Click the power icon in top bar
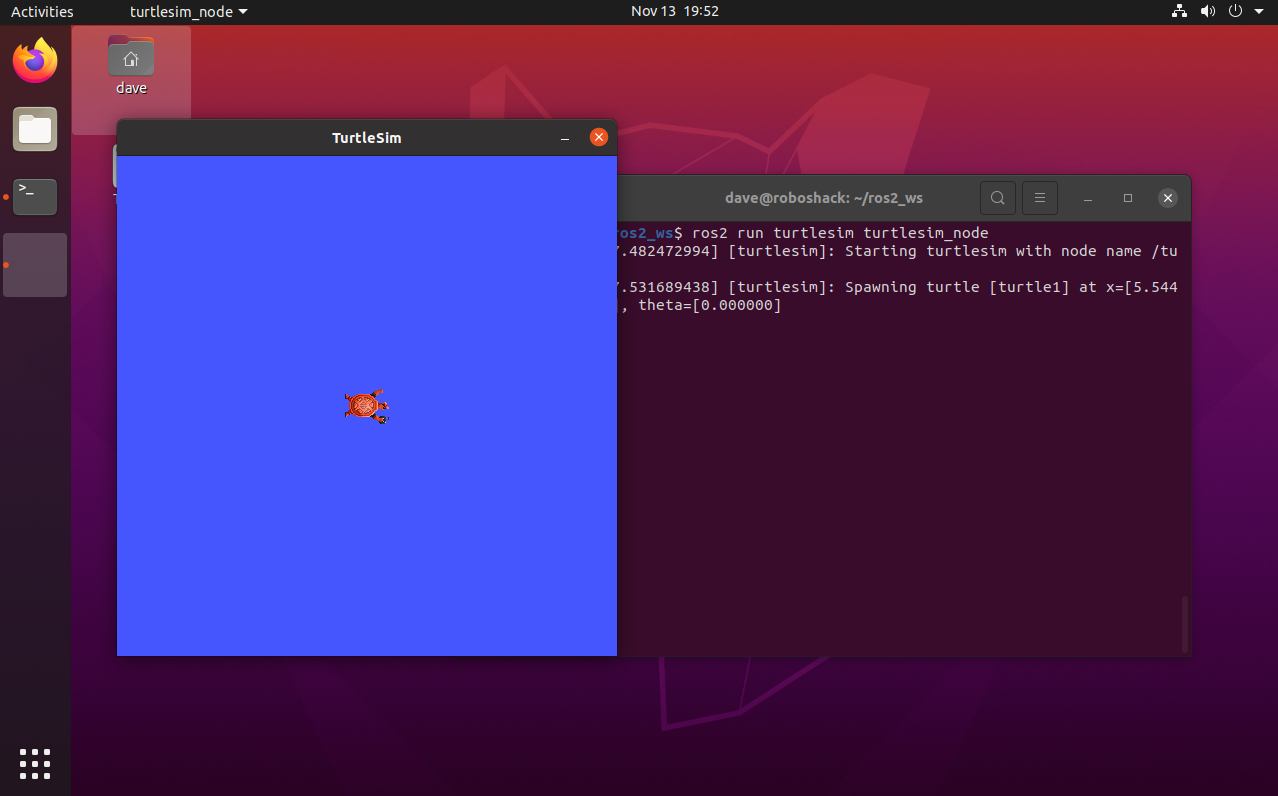Screen dimensions: 1278x796 tap(1235, 11)
